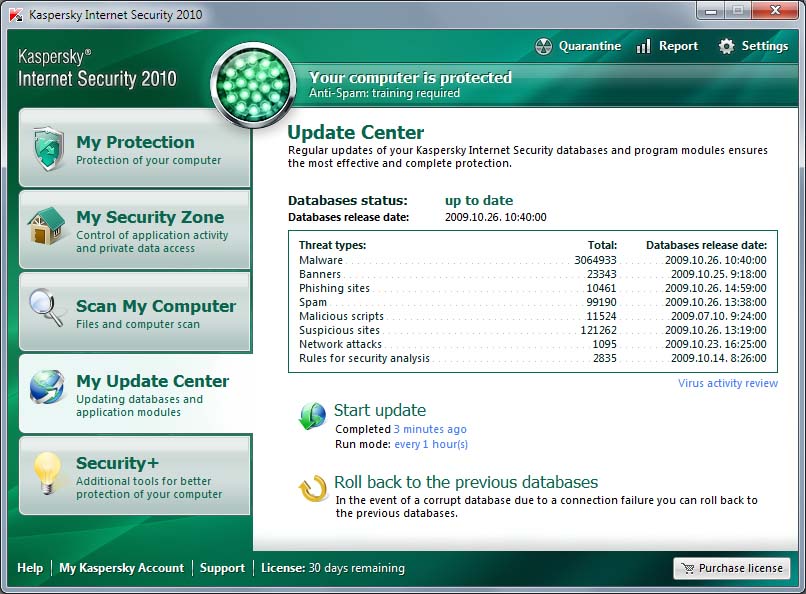Open the Report view

667,46
